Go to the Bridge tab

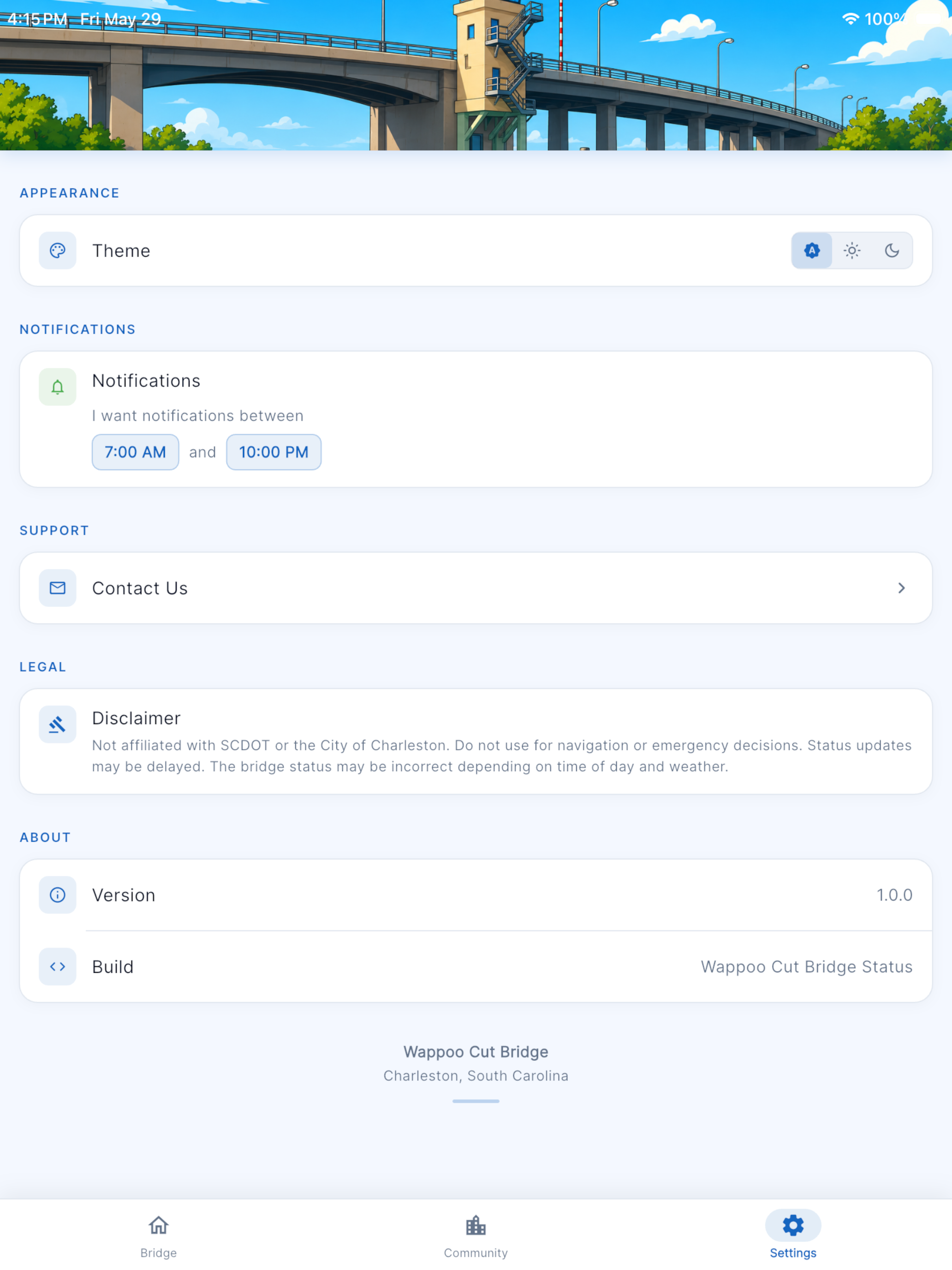(158, 1237)
